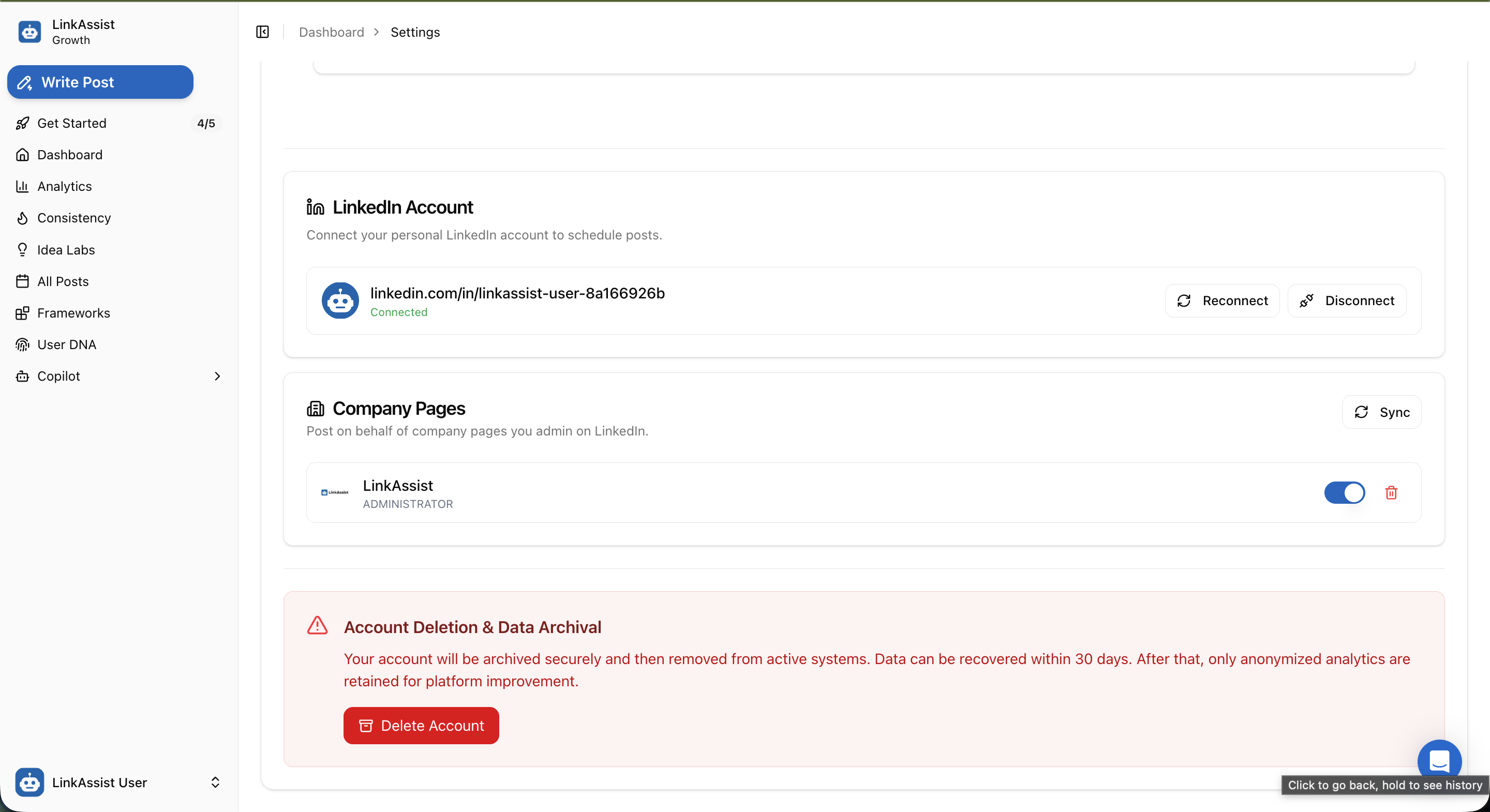The width and height of the screenshot is (1490, 812).
Task: Click the warning triangle icon in deletion panel
Action: tap(318, 626)
